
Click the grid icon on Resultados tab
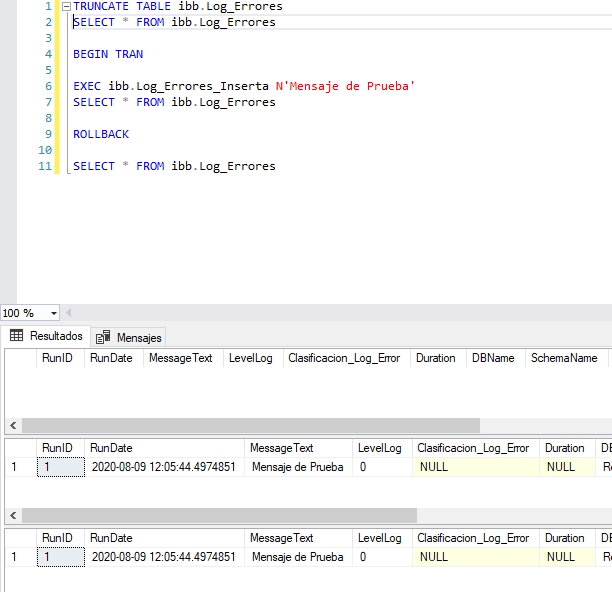(17, 336)
